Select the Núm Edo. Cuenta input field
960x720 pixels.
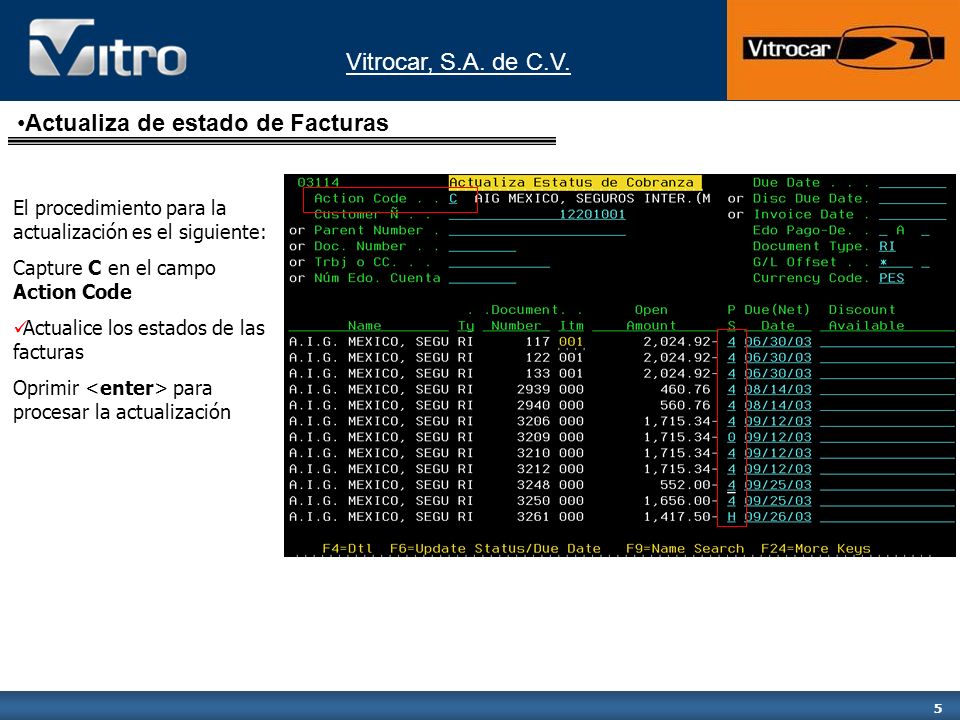click(482, 279)
